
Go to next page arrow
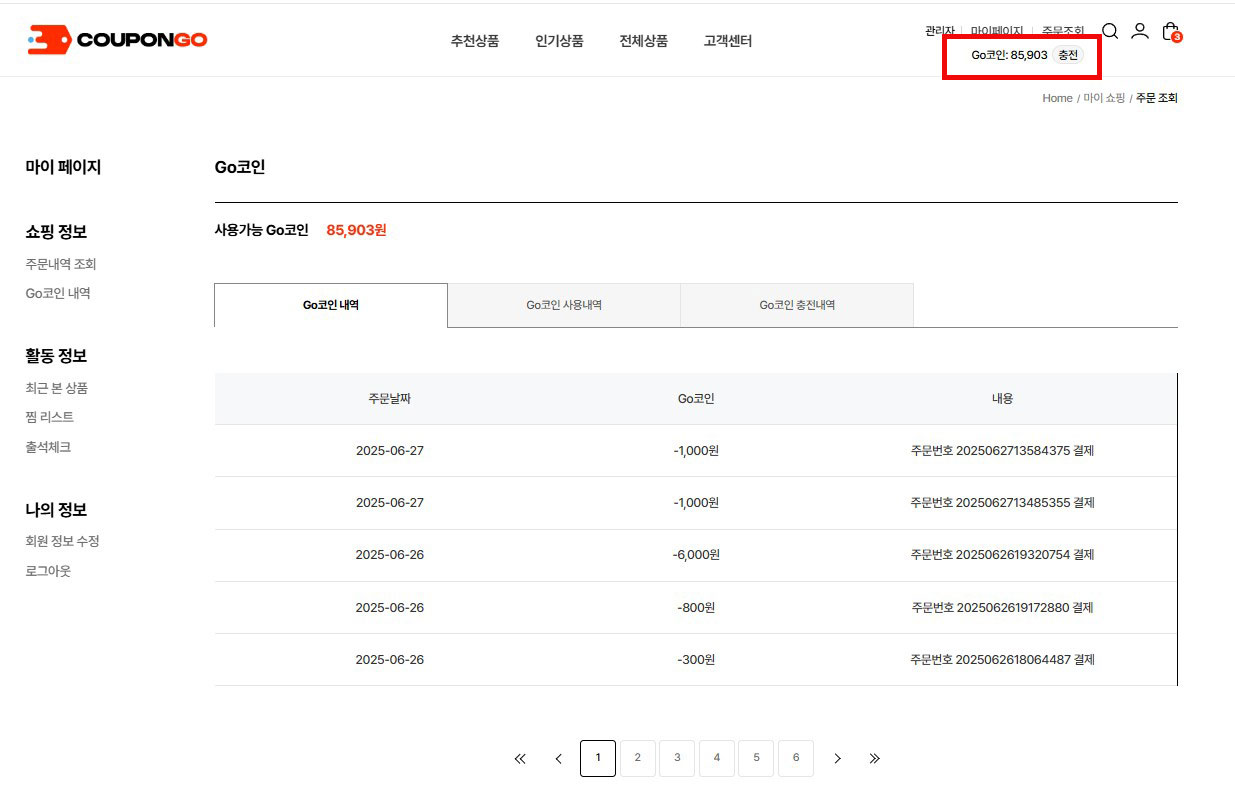[x=837, y=759]
